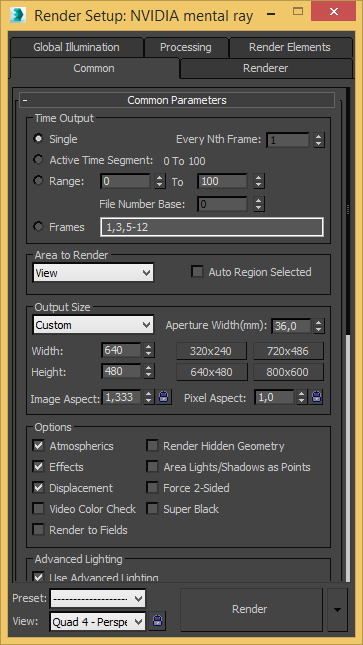Click the 3ds Max application icon in title bar

coord(17,16)
